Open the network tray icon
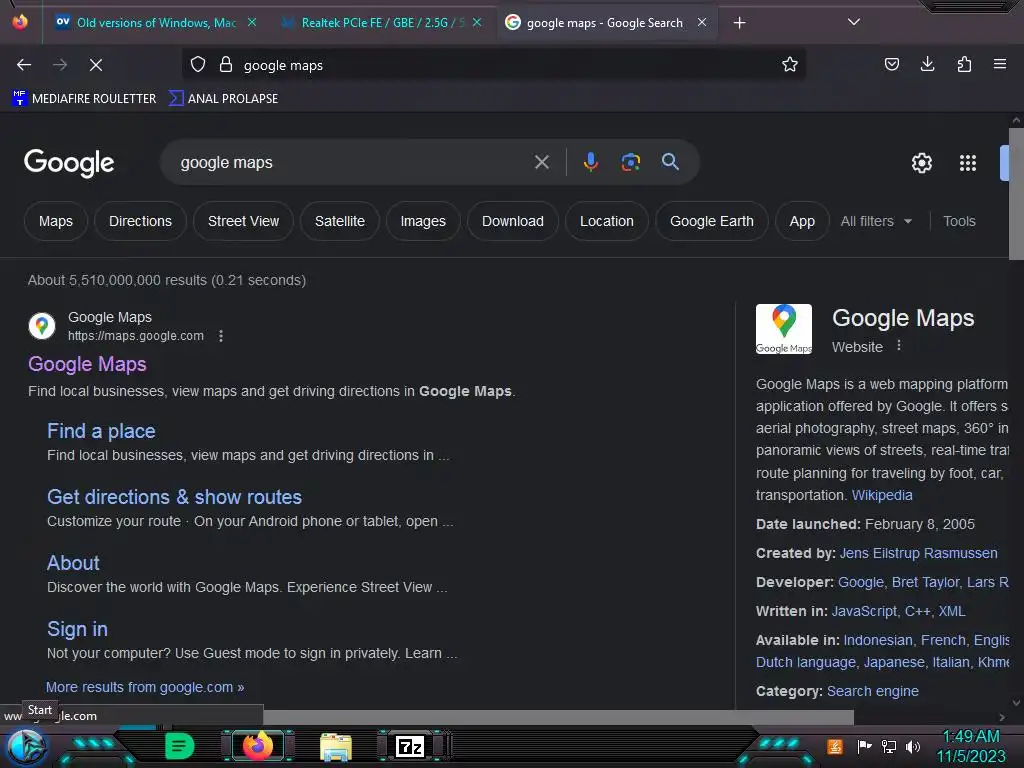 pyautogui.click(x=889, y=746)
